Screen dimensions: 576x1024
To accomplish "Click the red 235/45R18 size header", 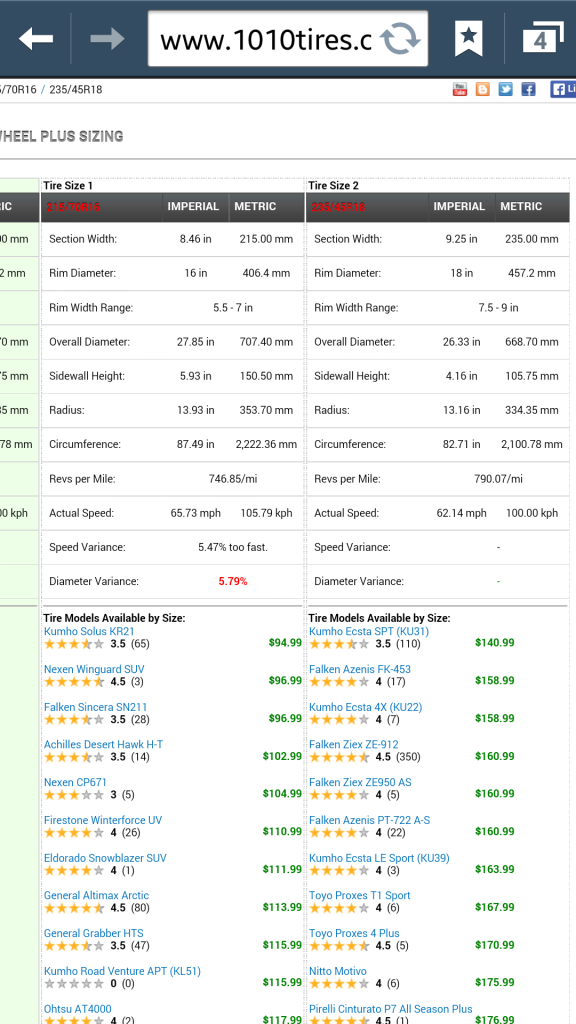I will (x=338, y=207).
